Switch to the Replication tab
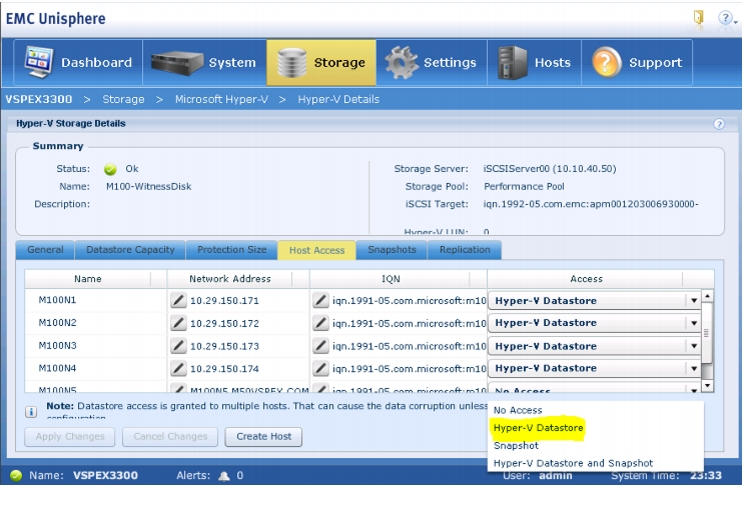This screenshot has height=509, width=743. click(465, 250)
